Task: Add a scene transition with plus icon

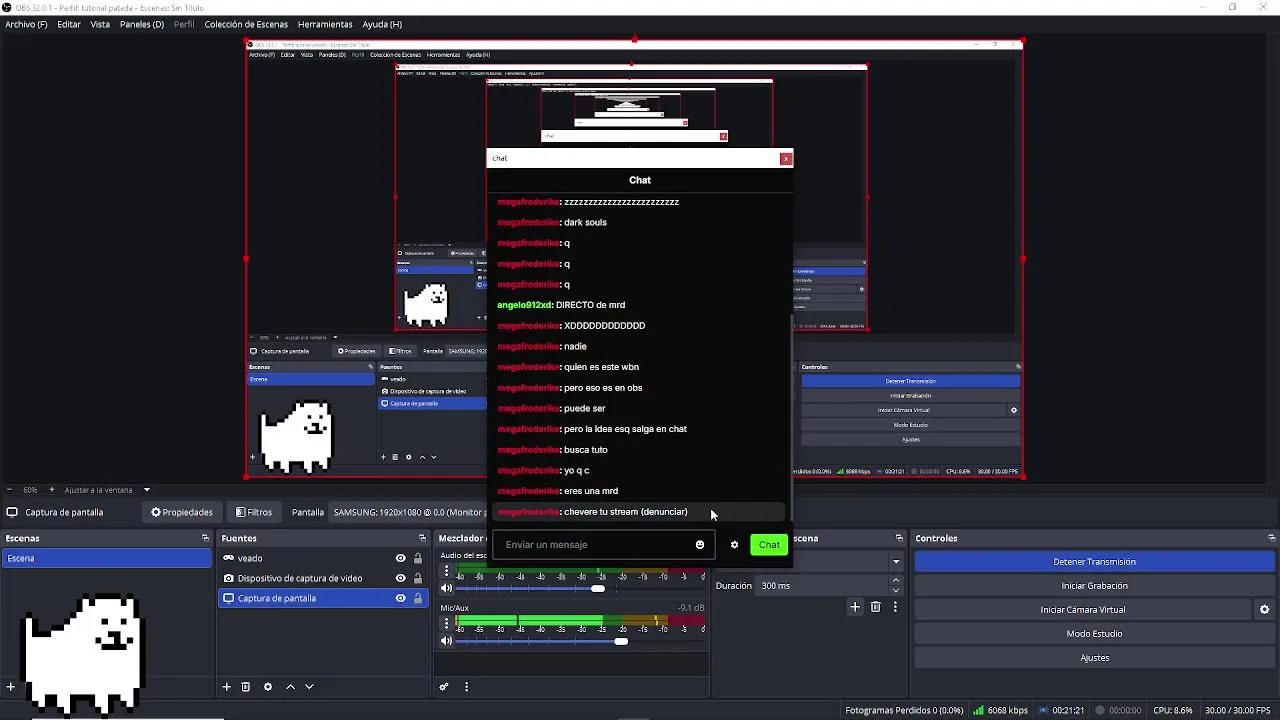Action: 855,607
